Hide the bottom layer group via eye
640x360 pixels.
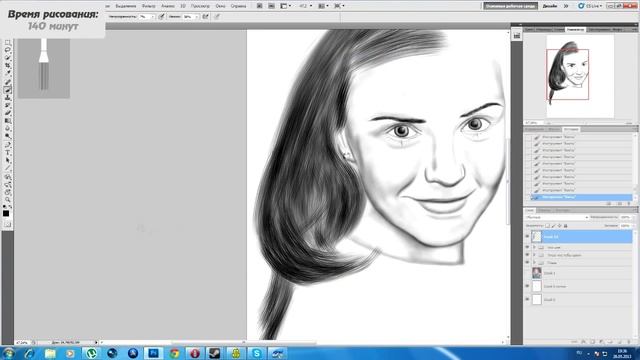[527, 262]
